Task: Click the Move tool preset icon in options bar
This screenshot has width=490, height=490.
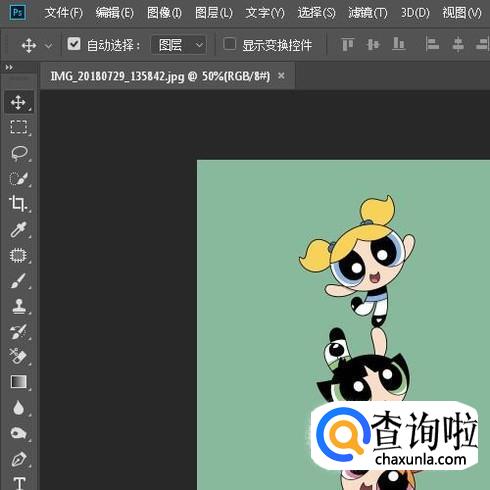Action: pyautogui.click(x=29, y=45)
